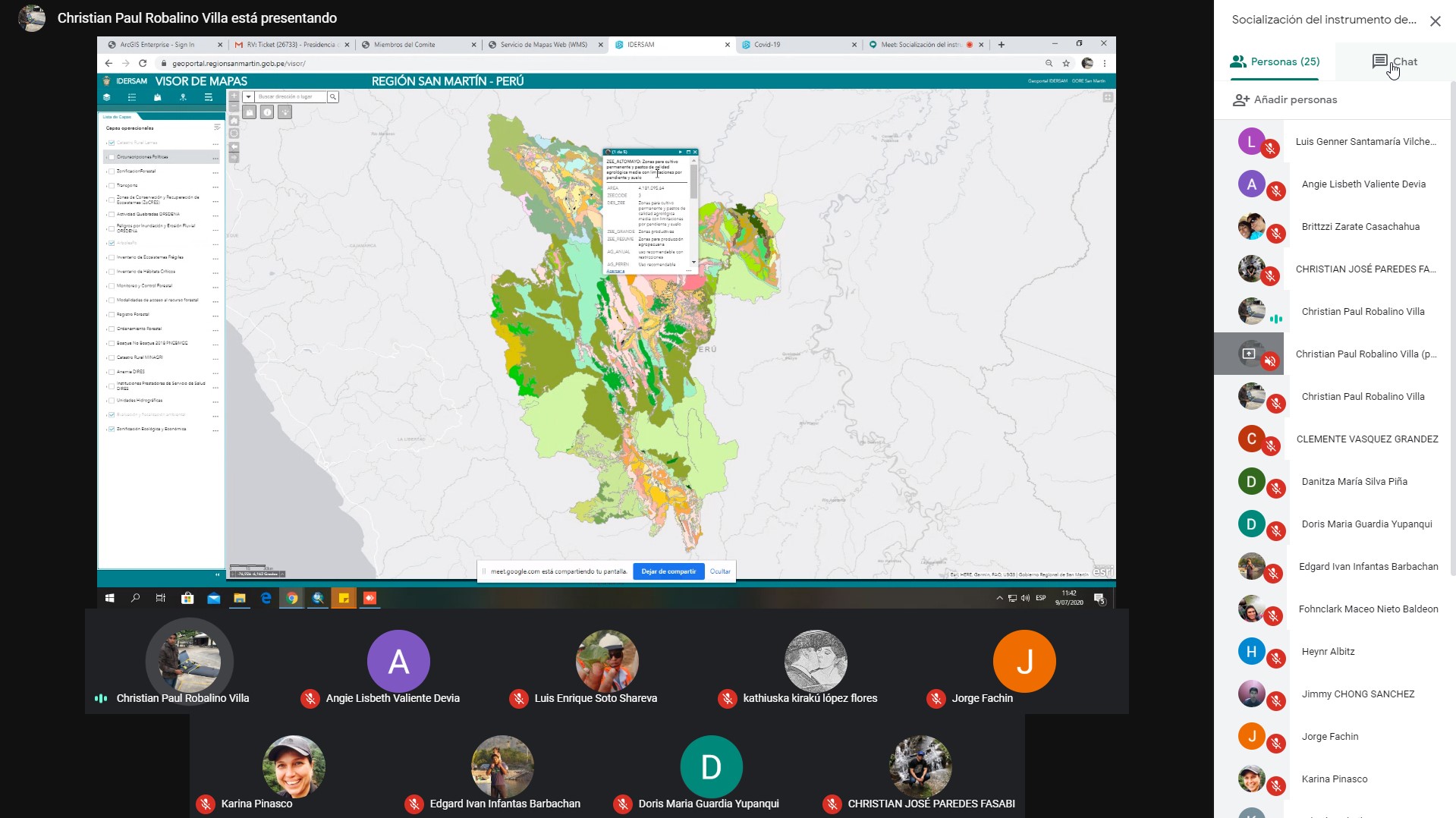Expand the ZonificacionForestal layer tree arrow

point(106,171)
